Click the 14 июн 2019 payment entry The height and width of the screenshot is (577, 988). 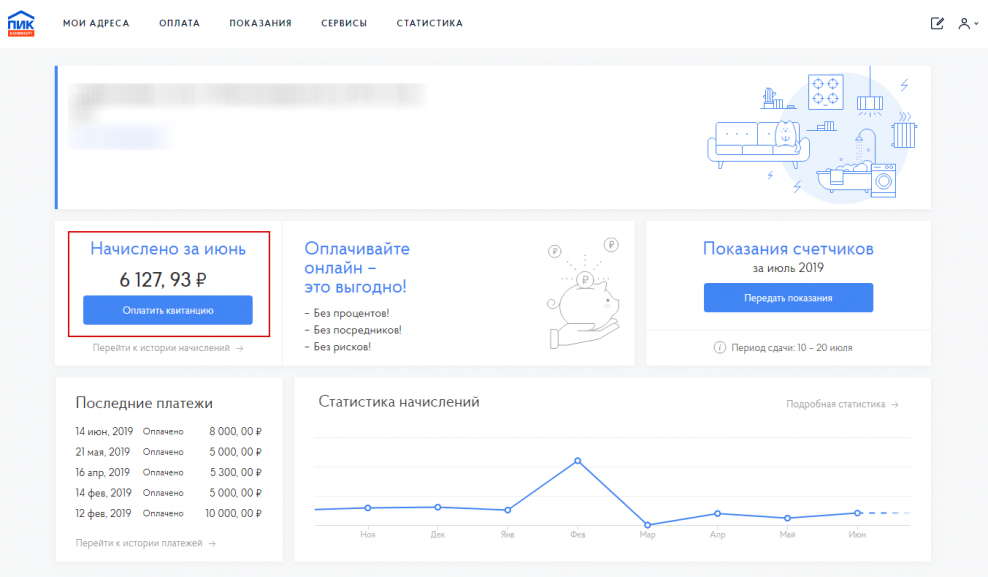[x=163, y=430]
